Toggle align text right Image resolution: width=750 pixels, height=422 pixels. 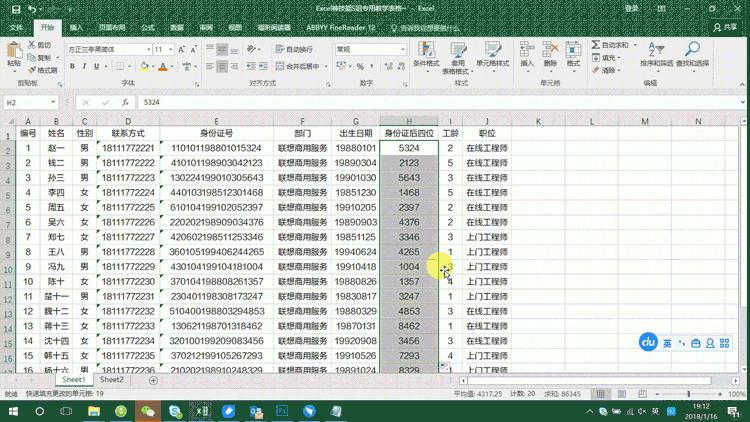(x=234, y=66)
